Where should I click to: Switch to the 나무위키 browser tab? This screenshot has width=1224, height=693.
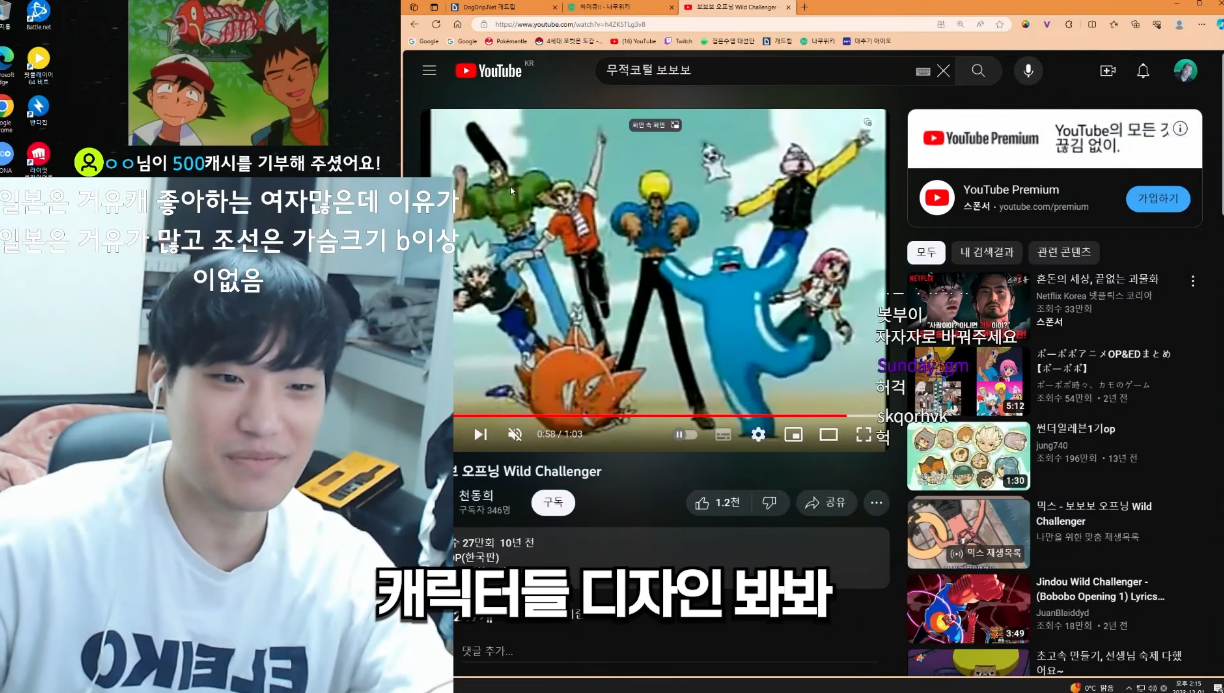[x=618, y=7]
